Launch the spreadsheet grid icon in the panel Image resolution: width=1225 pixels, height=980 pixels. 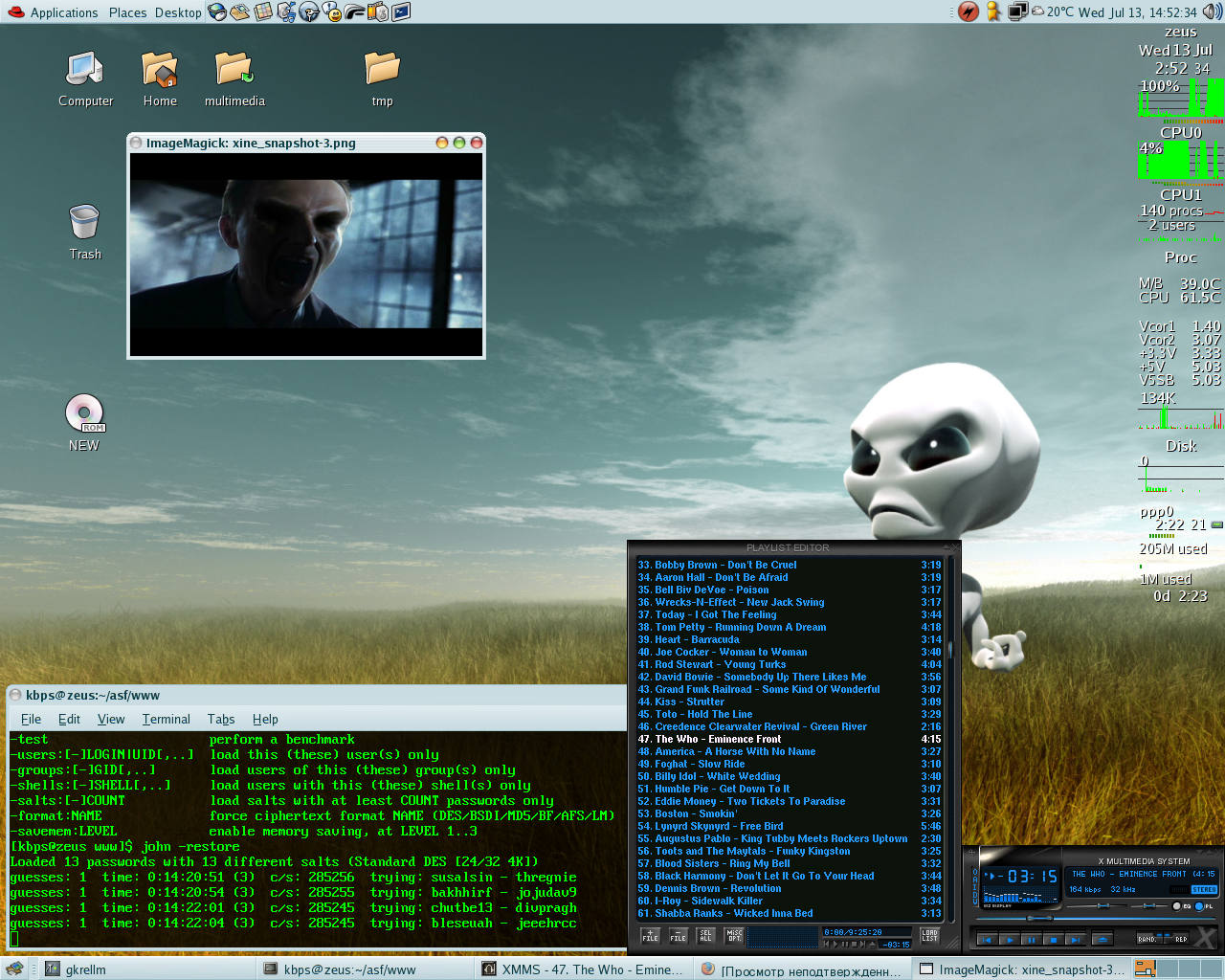tap(263, 11)
